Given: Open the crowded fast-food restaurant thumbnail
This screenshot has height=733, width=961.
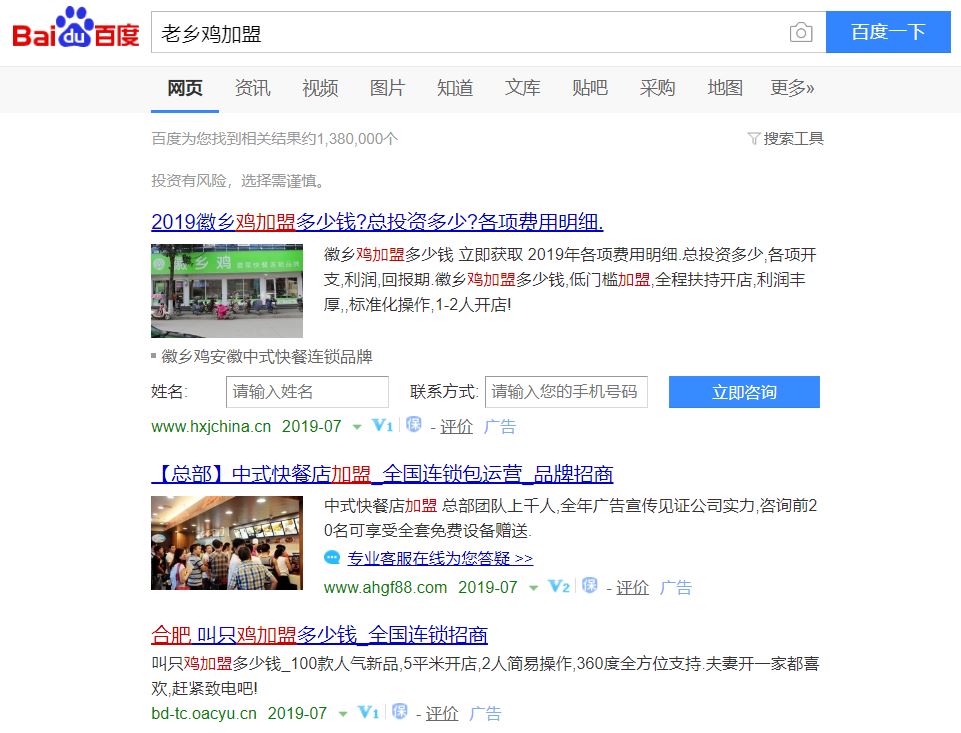Looking at the screenshot, I should tap(227, 543).
